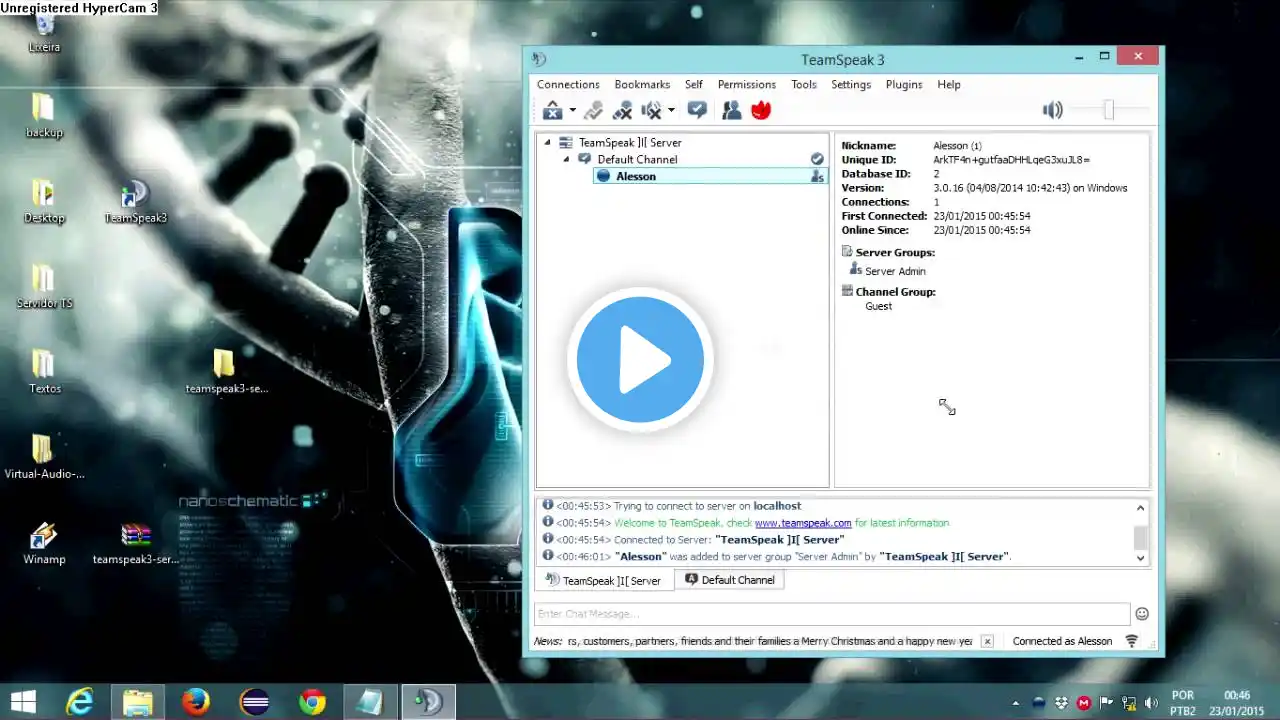Collapse the Default Channel node
Viewport: 1280px width, 720px height.
point(566,160)
